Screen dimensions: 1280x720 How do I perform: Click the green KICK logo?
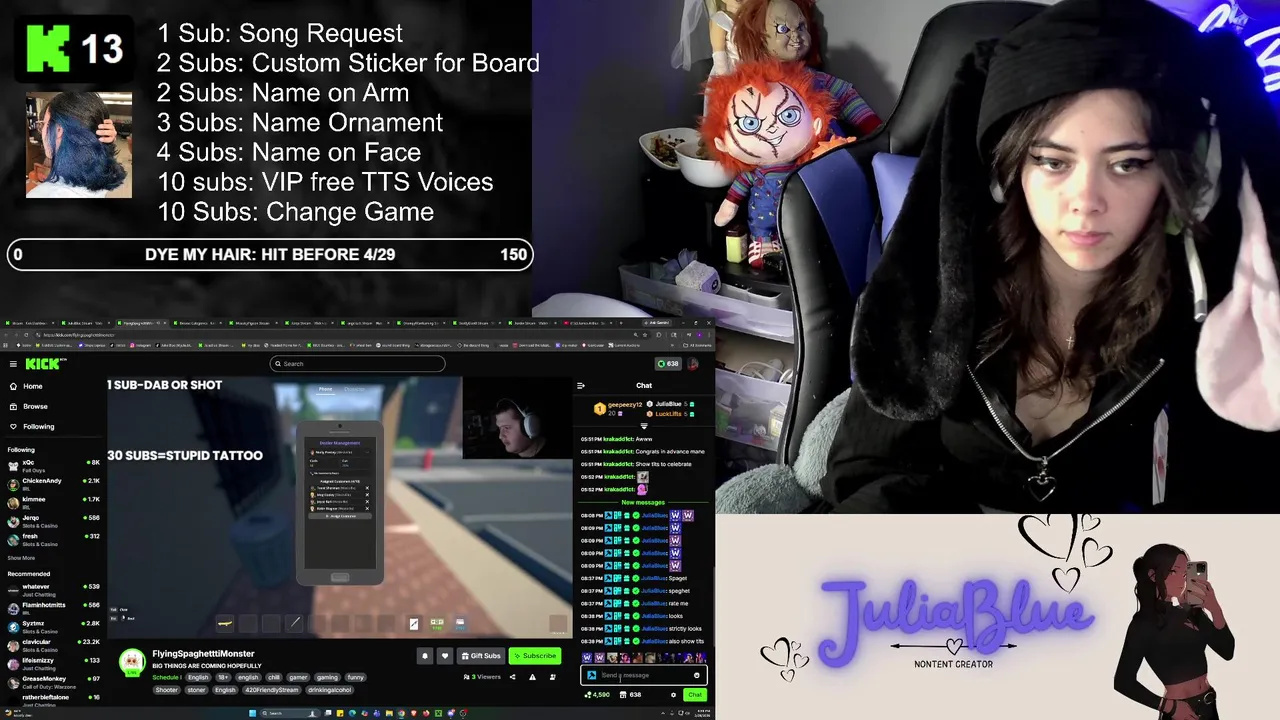tap(43, 364)
